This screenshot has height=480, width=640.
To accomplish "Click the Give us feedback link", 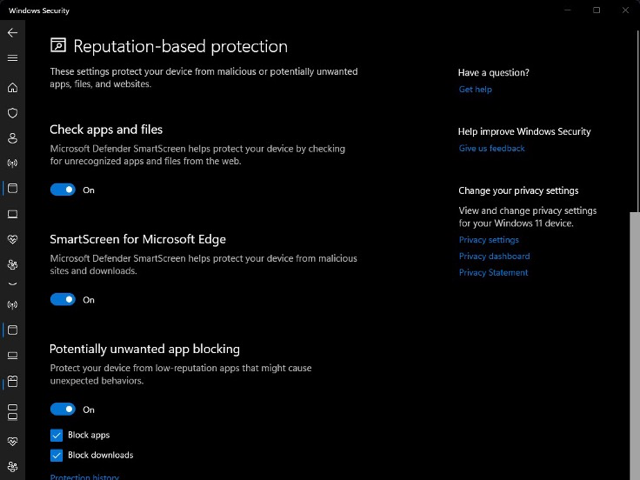I will pyautogui.click(x=491, y=148).
